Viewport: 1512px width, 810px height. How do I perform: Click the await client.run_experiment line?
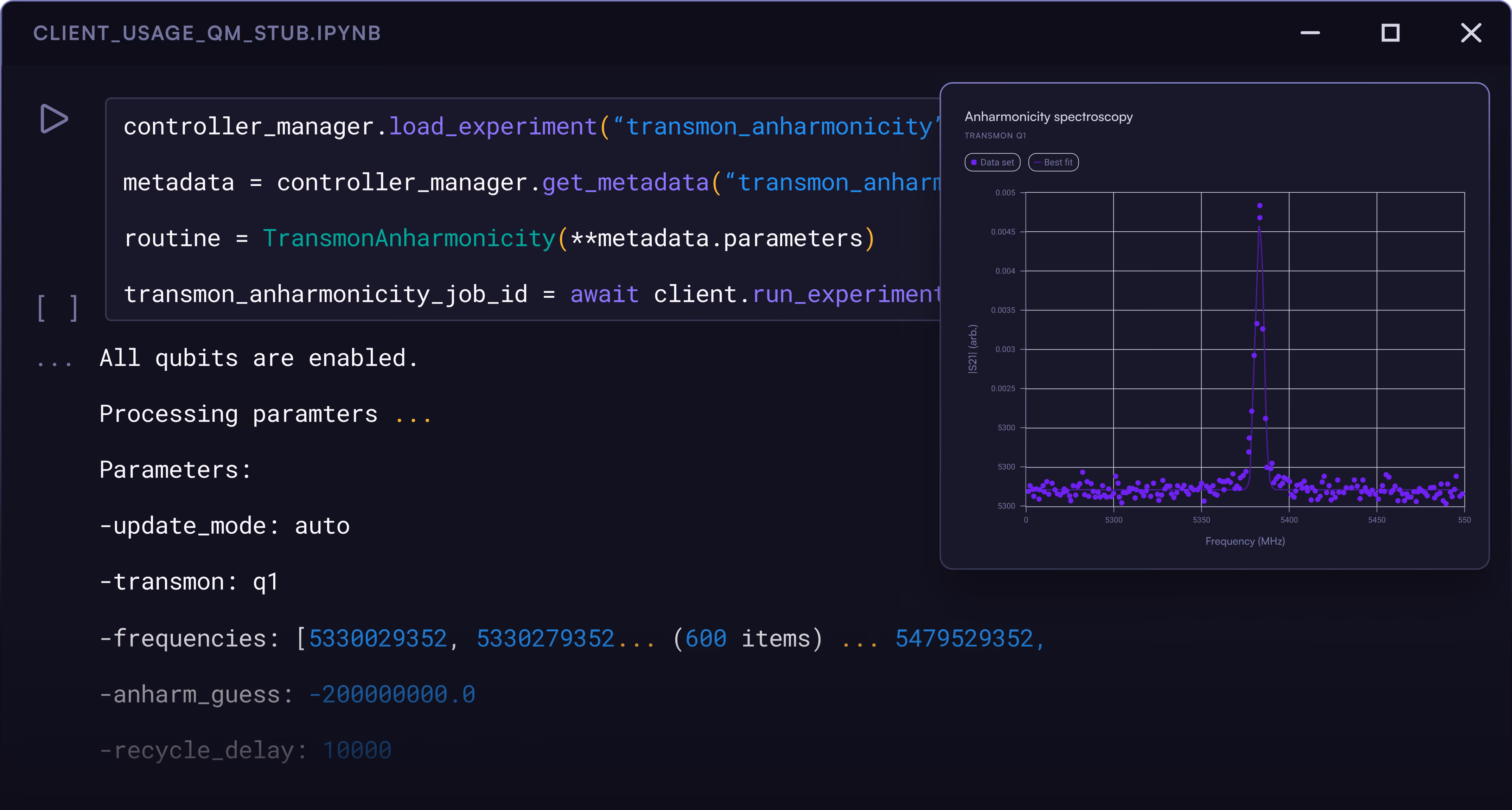(531, 294)
